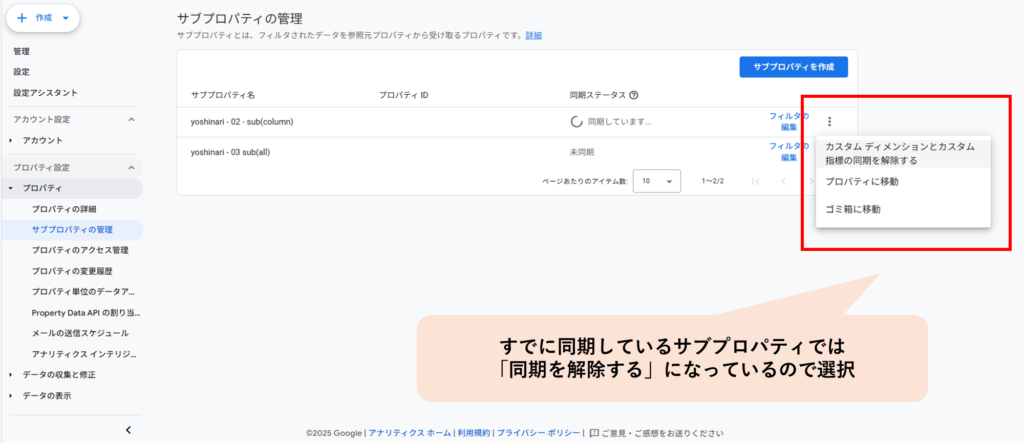Image resolution: width=1024 pixels, height=443 pixels.
Task: Collapse the sidebar with the chevron icon
Action: pyautogui.click(x=128, y=429)
